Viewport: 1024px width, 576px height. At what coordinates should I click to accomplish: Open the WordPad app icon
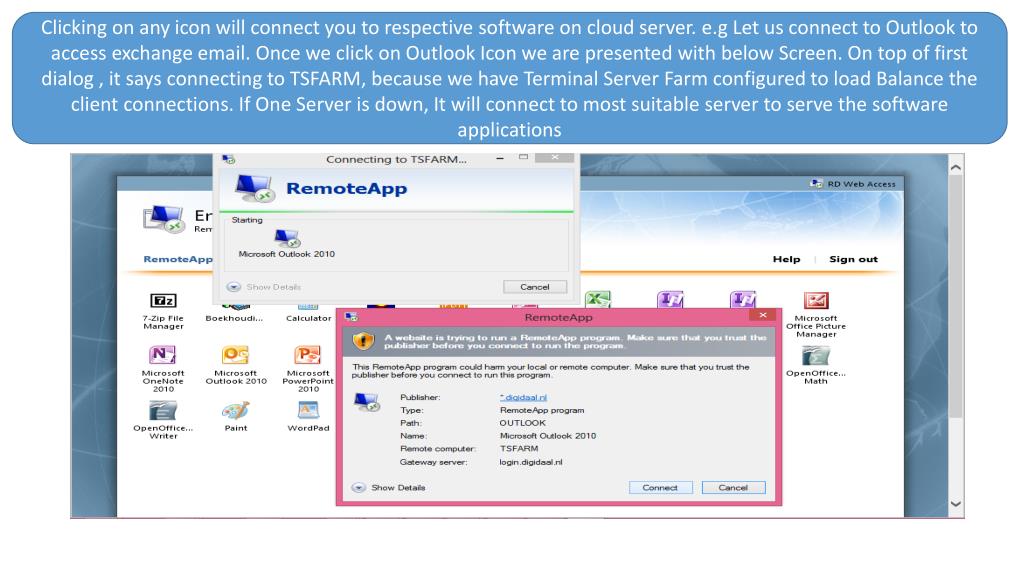click(x=308, y=410)
